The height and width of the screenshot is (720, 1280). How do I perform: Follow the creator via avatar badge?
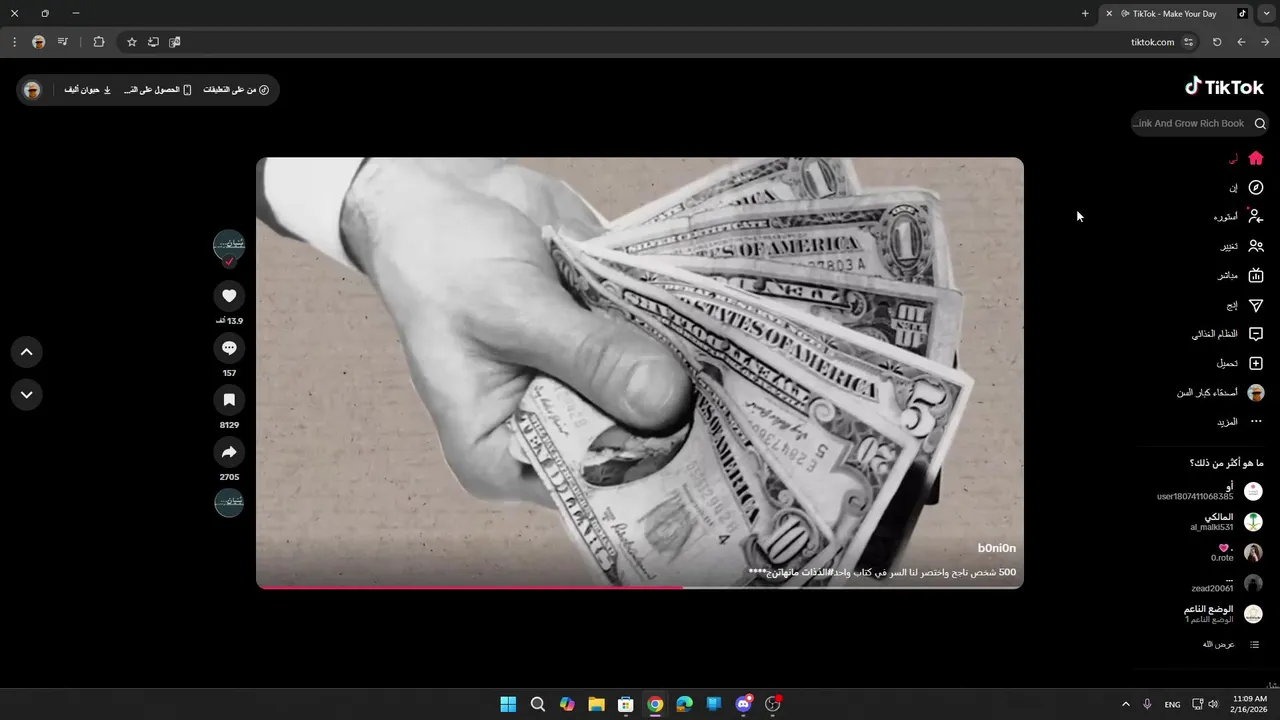(229, 262)
